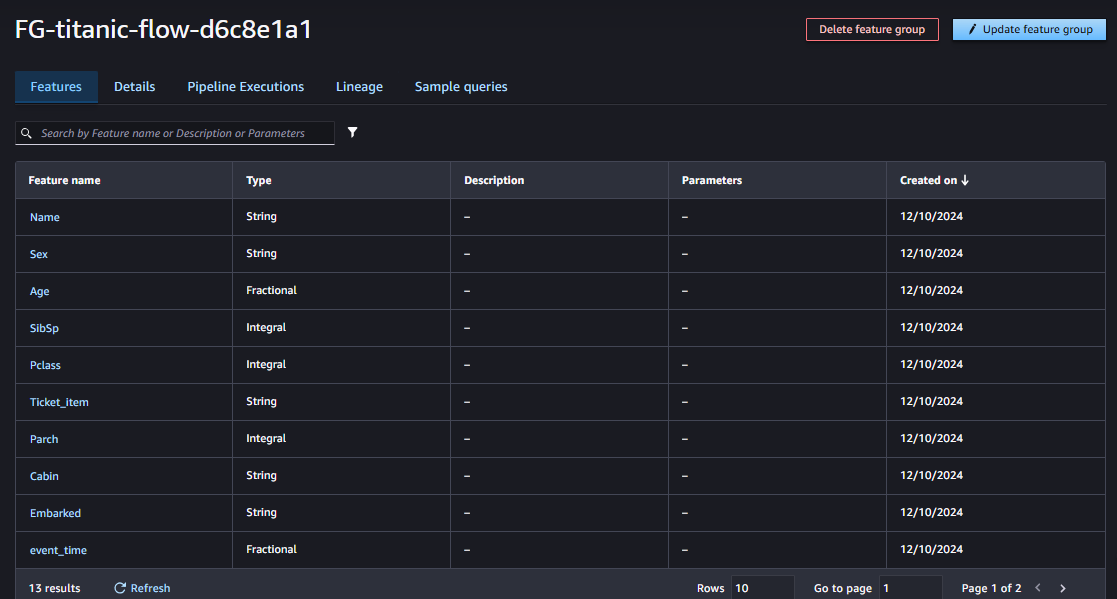The height and width of the screenshot is (599, 1117).
Task: Open the event_time feature link
Action: click(x=58, y=551)
